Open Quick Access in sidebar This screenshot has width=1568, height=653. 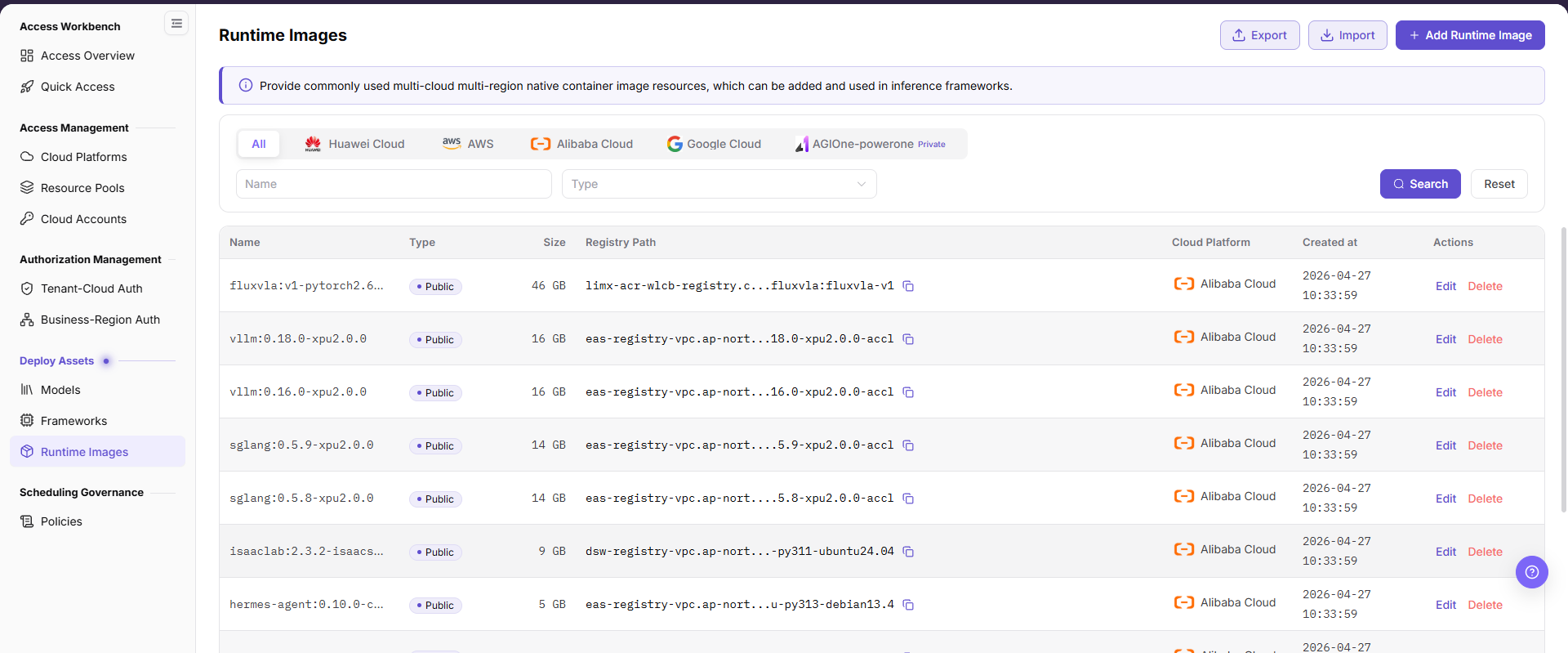coord(98,87)
